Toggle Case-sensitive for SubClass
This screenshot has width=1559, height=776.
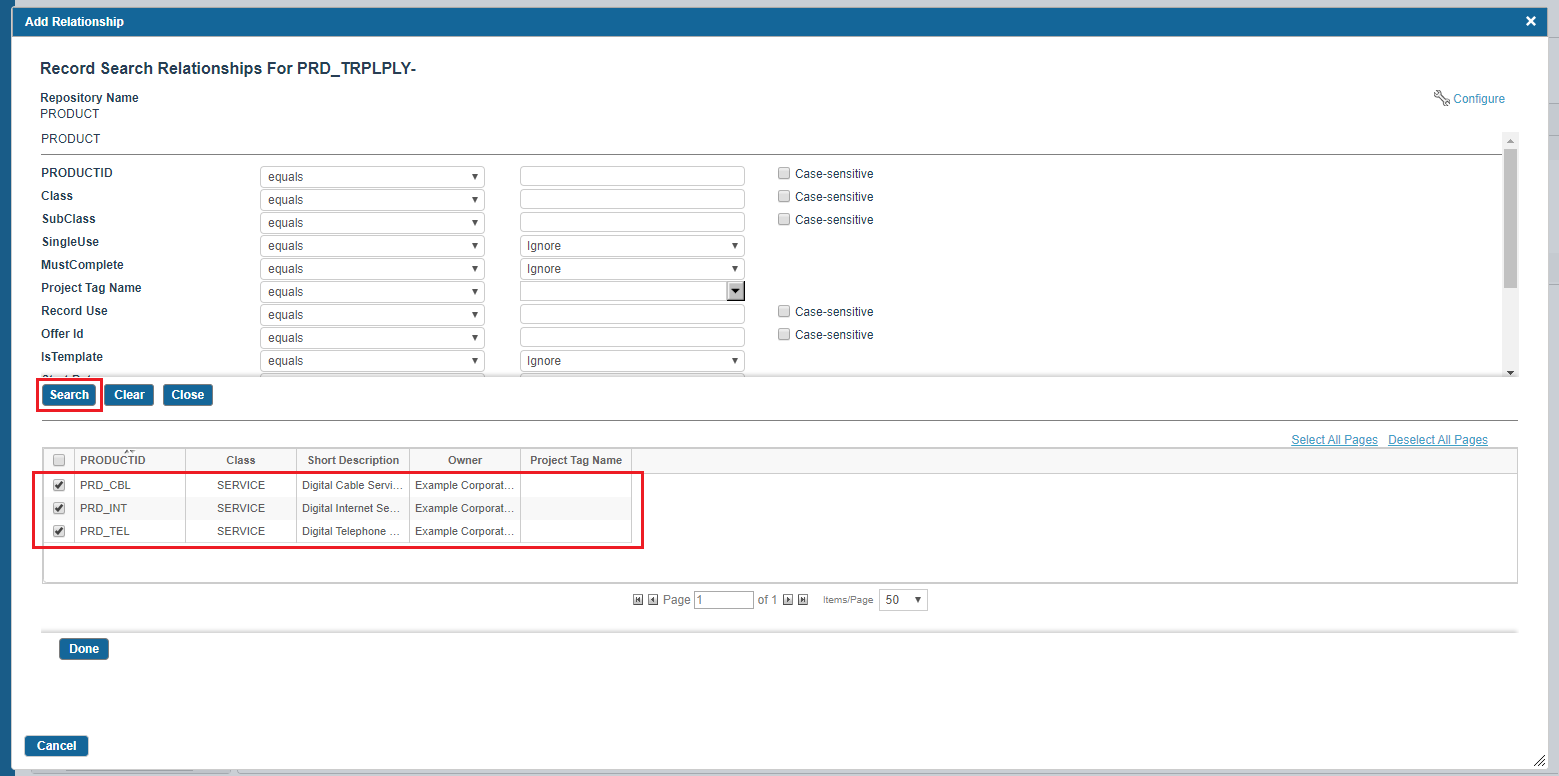(784, 219)
